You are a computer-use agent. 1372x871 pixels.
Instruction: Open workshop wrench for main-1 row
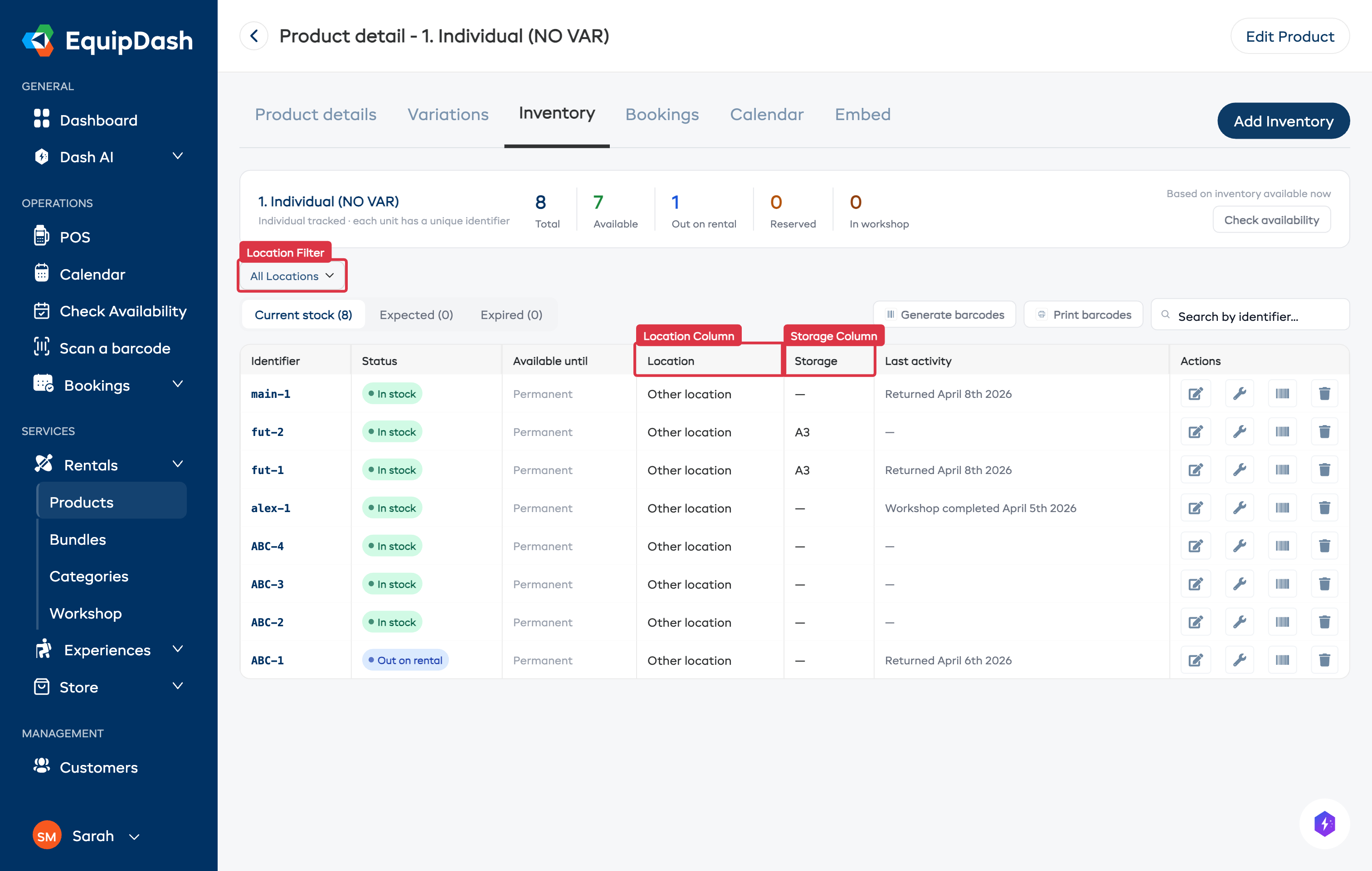(x=1239, y=394)
